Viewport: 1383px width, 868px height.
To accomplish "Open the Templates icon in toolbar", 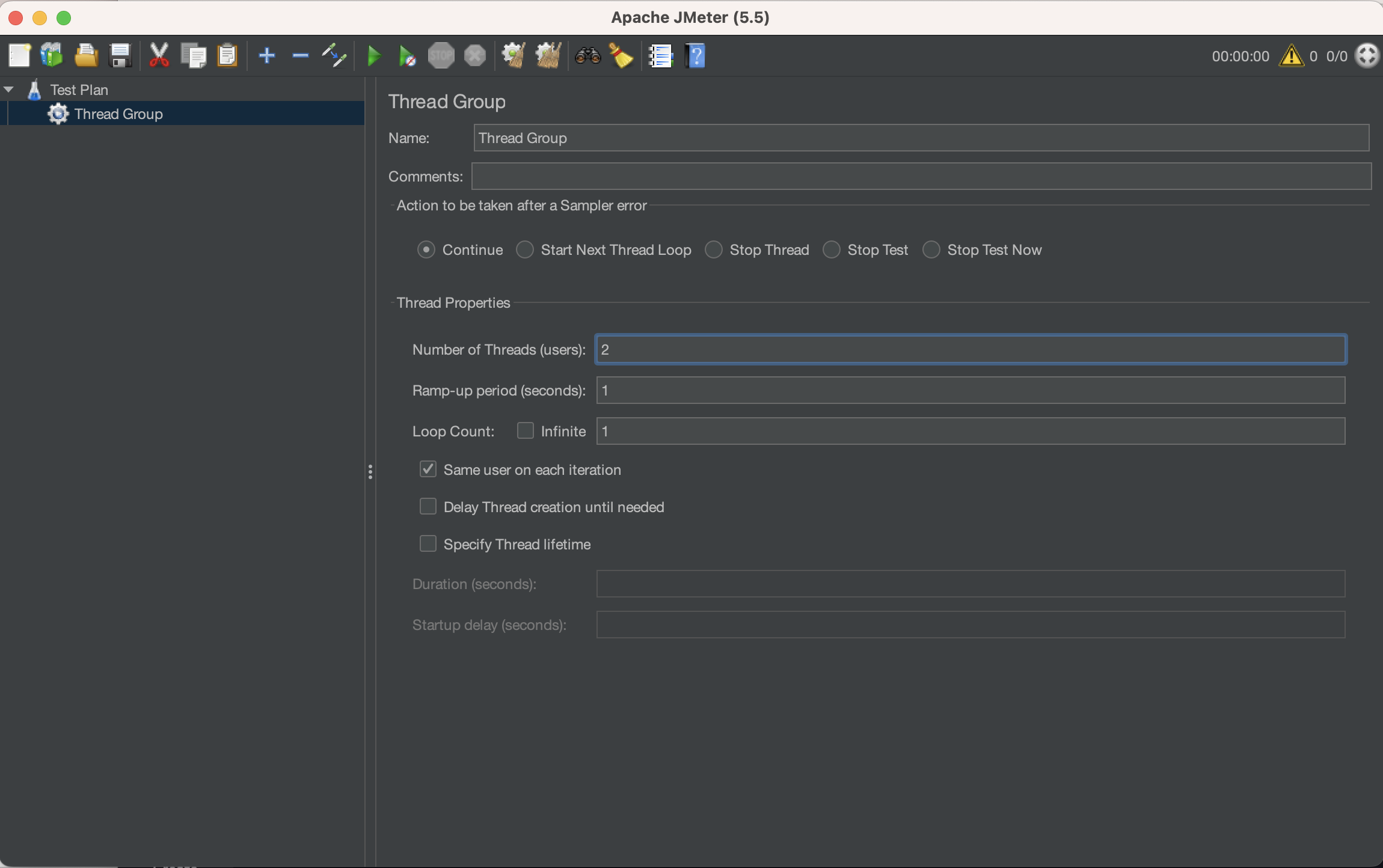I will coord(52,56).
